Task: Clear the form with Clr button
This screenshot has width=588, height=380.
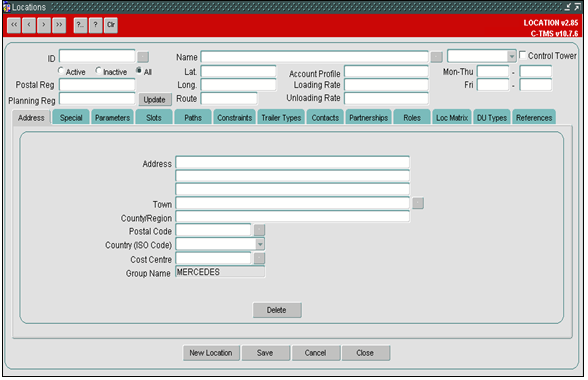Action: click(111, 25)
